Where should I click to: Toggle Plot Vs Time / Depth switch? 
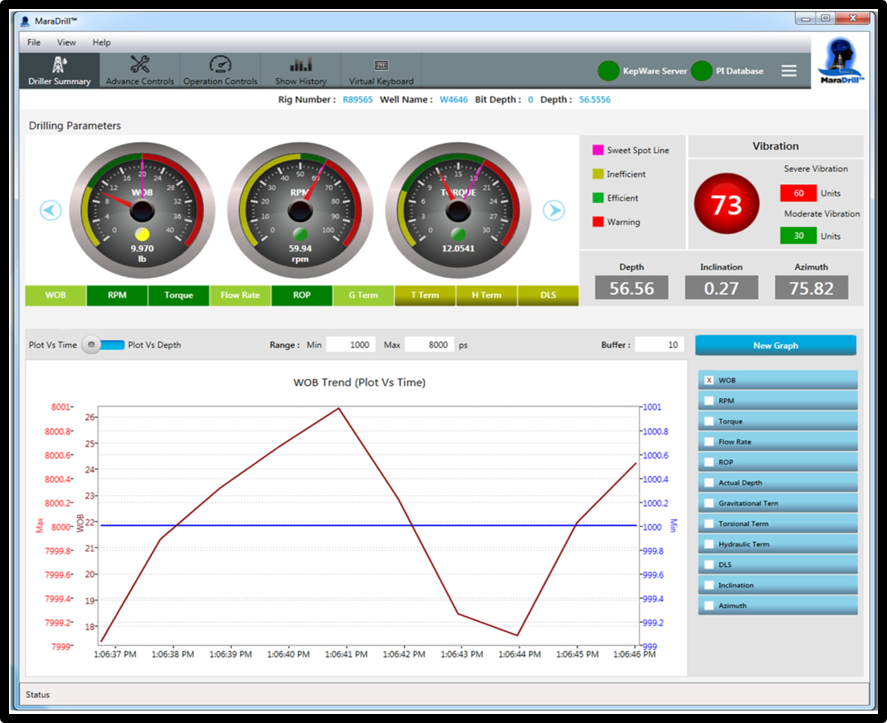click(x=104, y=345)
